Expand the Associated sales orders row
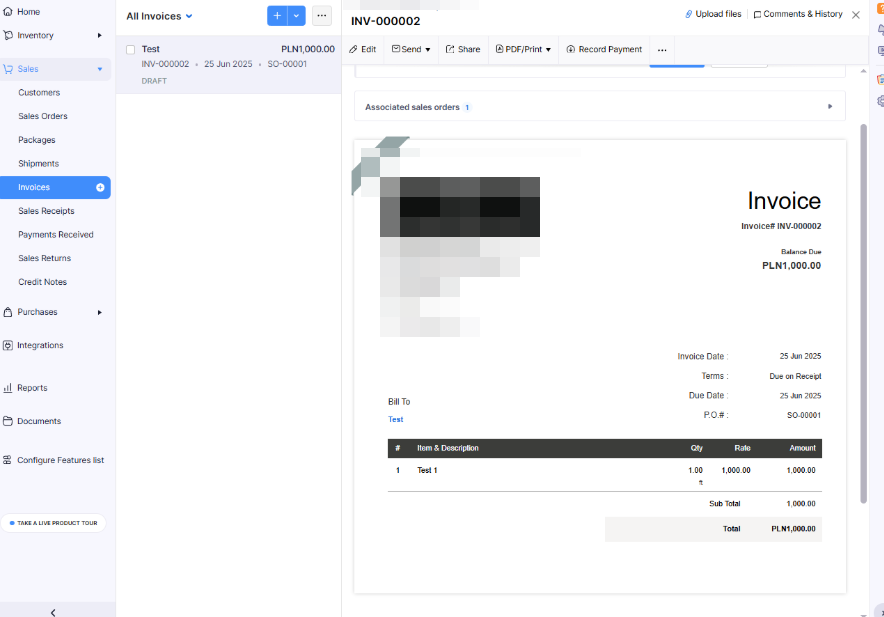The height and width of the screenshot is (617, 884). coord(830,105)
